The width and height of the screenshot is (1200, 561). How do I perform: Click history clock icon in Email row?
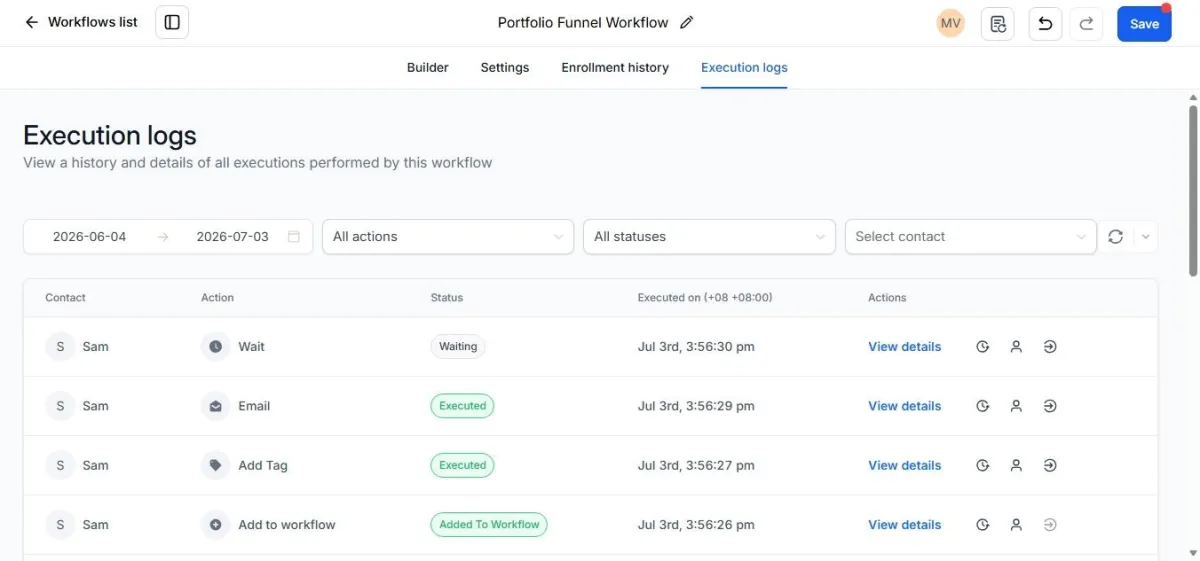983,406
